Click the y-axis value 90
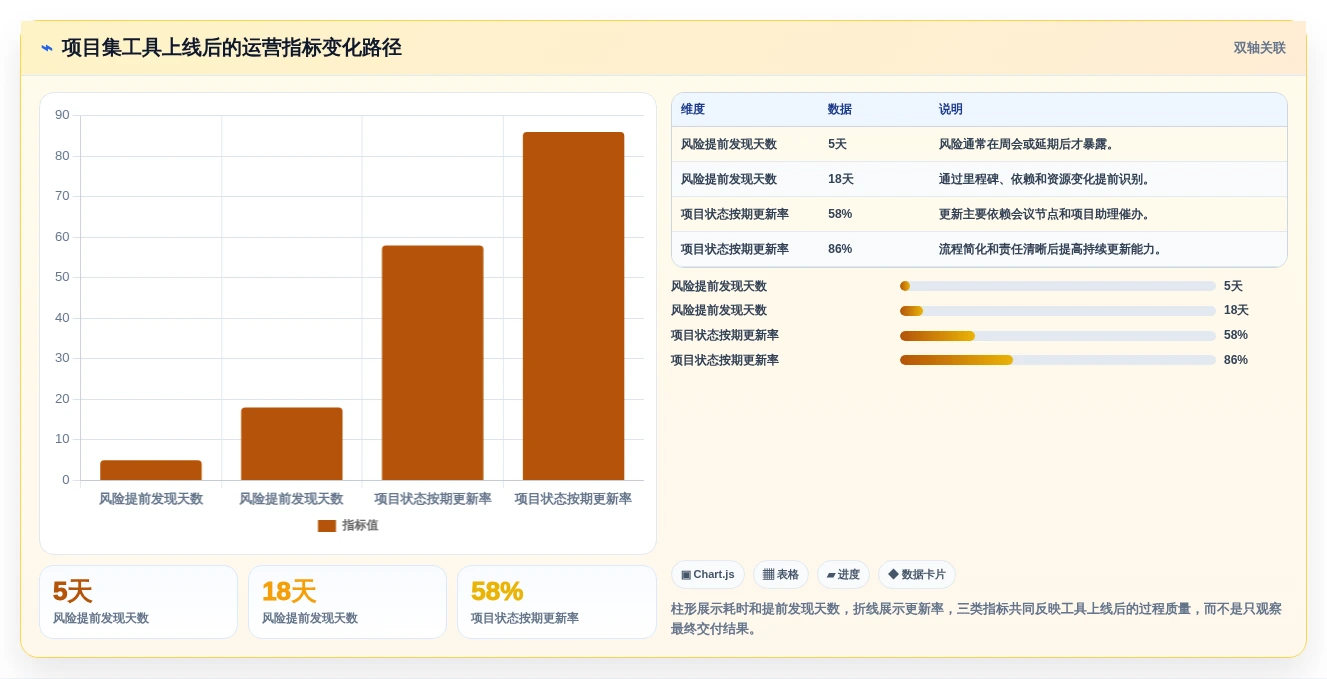The image size is (1327, 679). click(x=63, y=115)
